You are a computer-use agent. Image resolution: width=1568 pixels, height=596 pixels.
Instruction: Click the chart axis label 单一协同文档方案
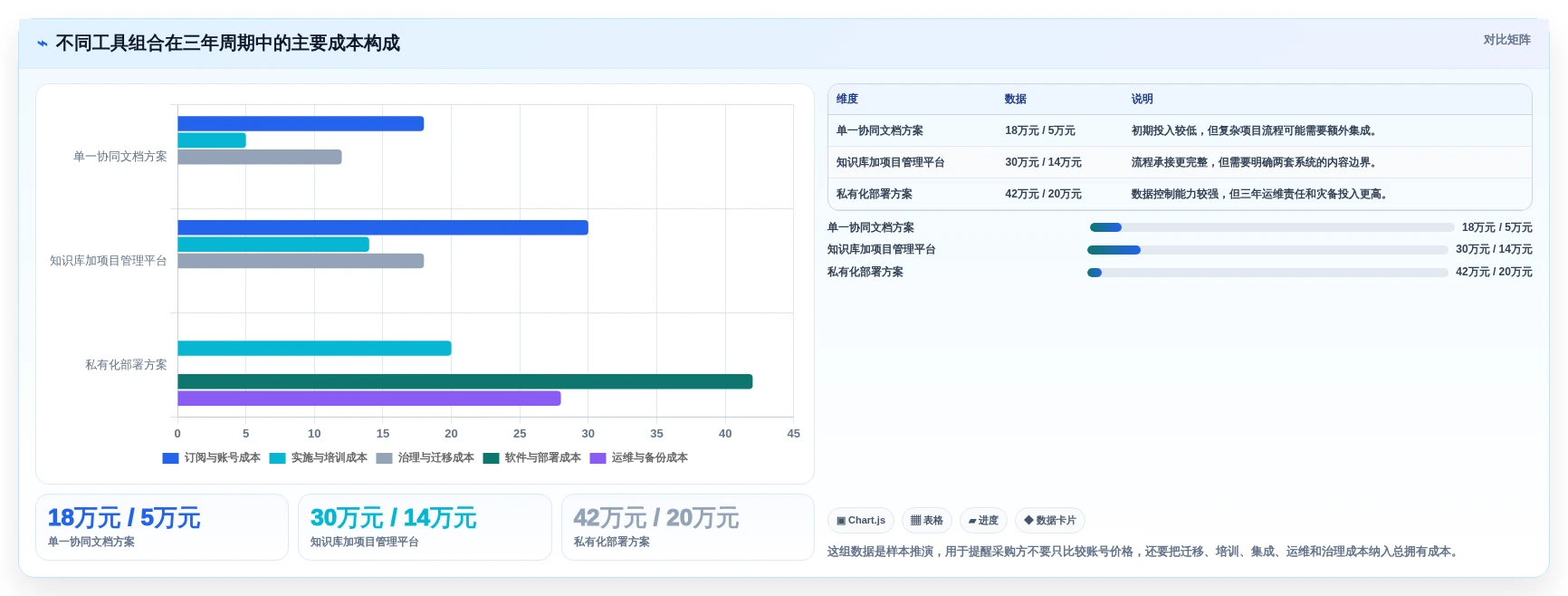tap(120, 157)
